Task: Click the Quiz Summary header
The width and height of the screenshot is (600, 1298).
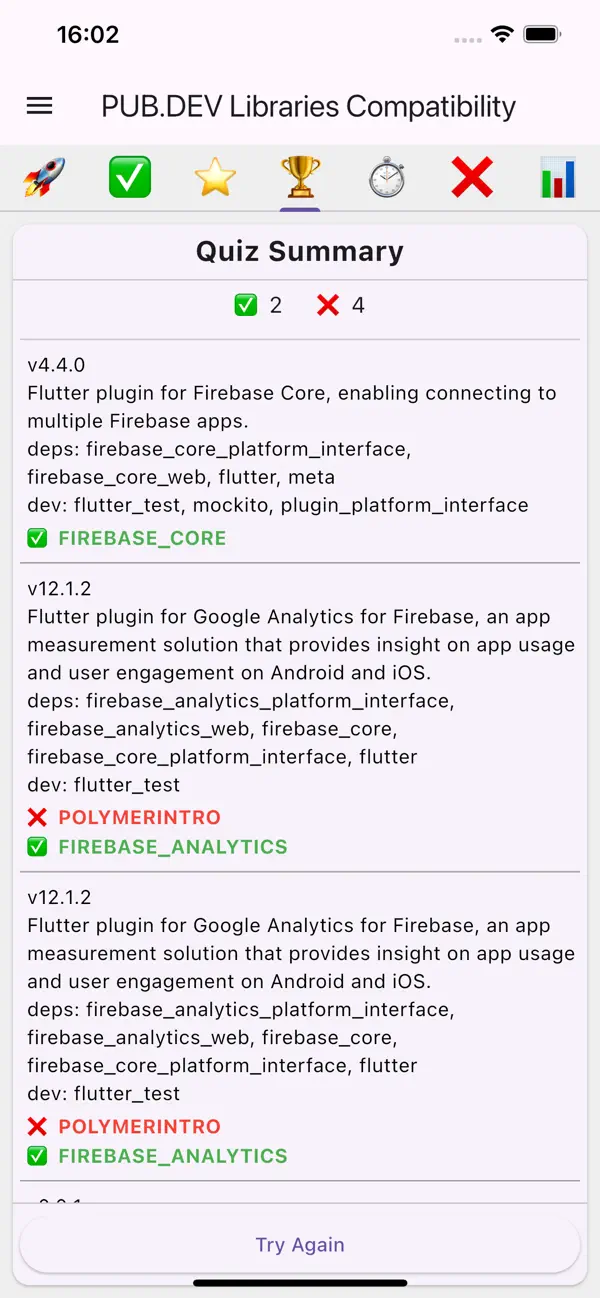Action: tap(300, 251)
